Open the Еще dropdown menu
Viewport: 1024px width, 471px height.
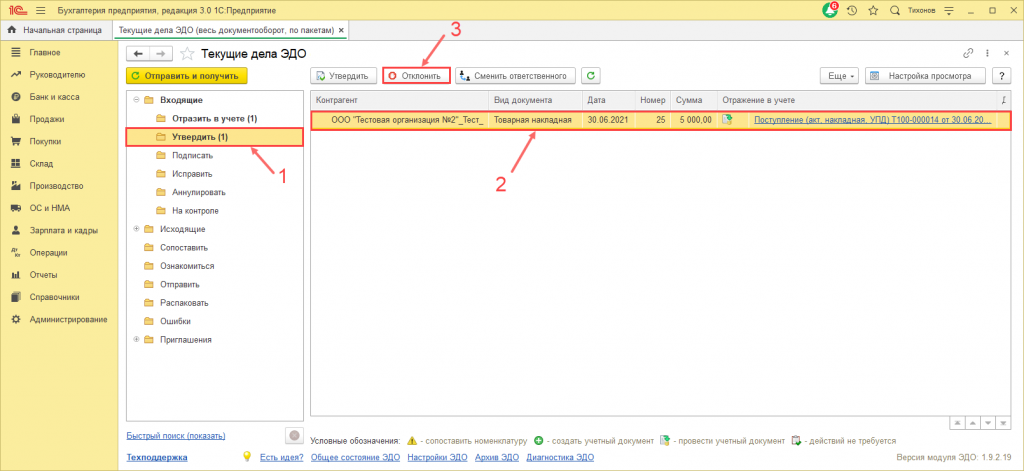[x=840, y=76]
